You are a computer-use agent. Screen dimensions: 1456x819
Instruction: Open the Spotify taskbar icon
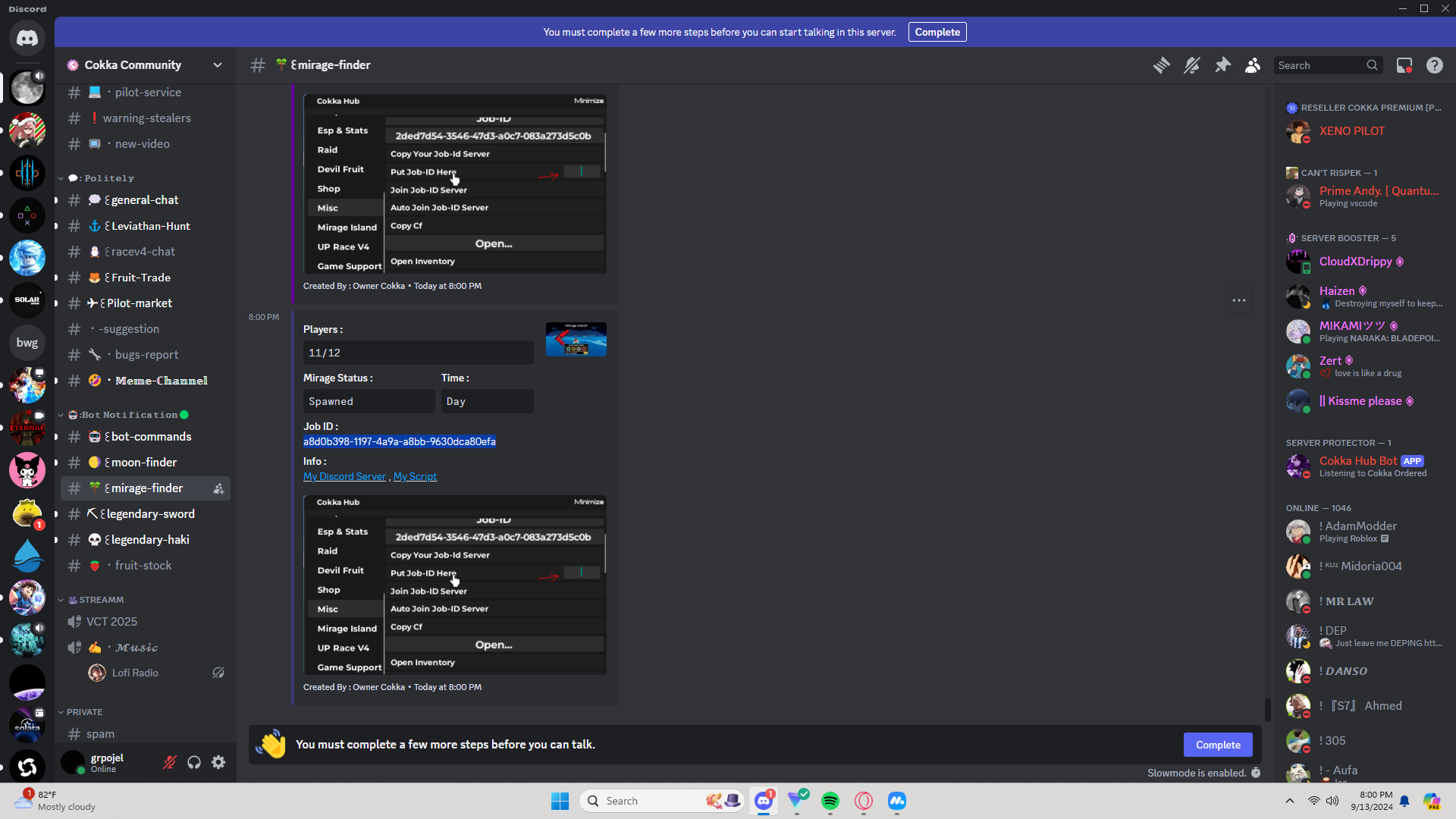[x=830, y=801]
